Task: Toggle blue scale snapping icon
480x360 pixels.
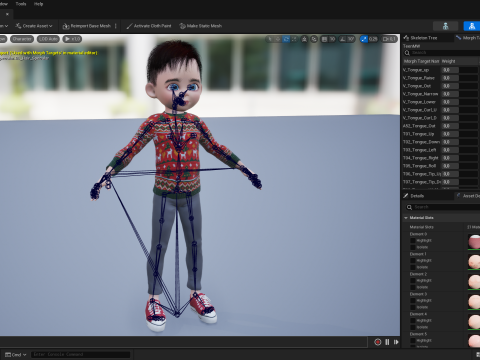Action: click(x=364, y=39)
